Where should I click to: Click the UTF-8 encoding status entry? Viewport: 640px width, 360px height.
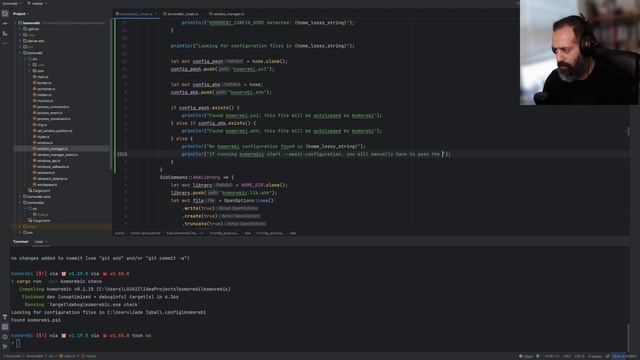[x=579, y=356]
